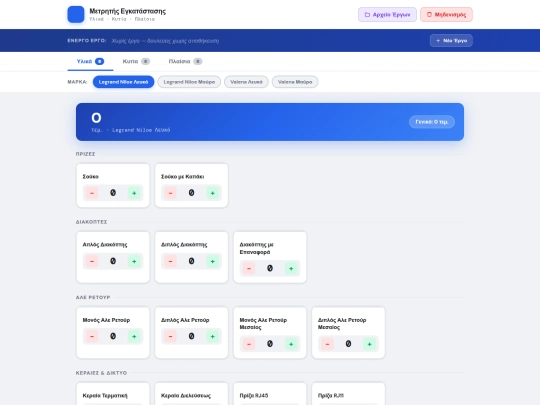Viewport: 540px width, 405px height.
Task: Click the ΑΛΕ ΡΕΤΟΥΡ section heading
Action: coord(93,297)
